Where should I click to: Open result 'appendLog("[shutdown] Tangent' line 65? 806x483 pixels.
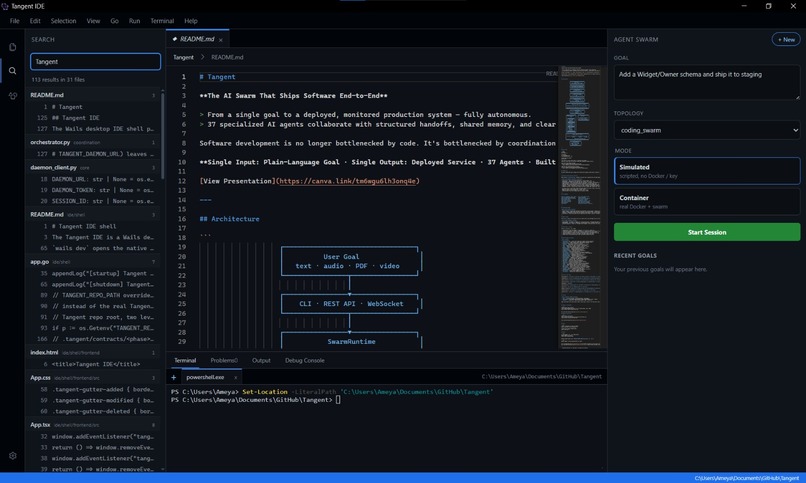tap(93, 284)
